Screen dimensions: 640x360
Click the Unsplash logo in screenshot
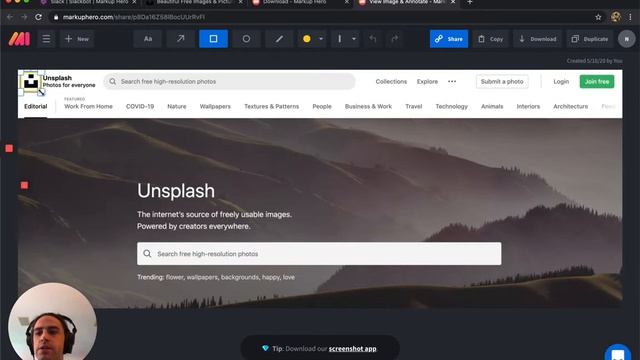pos(31,82)
